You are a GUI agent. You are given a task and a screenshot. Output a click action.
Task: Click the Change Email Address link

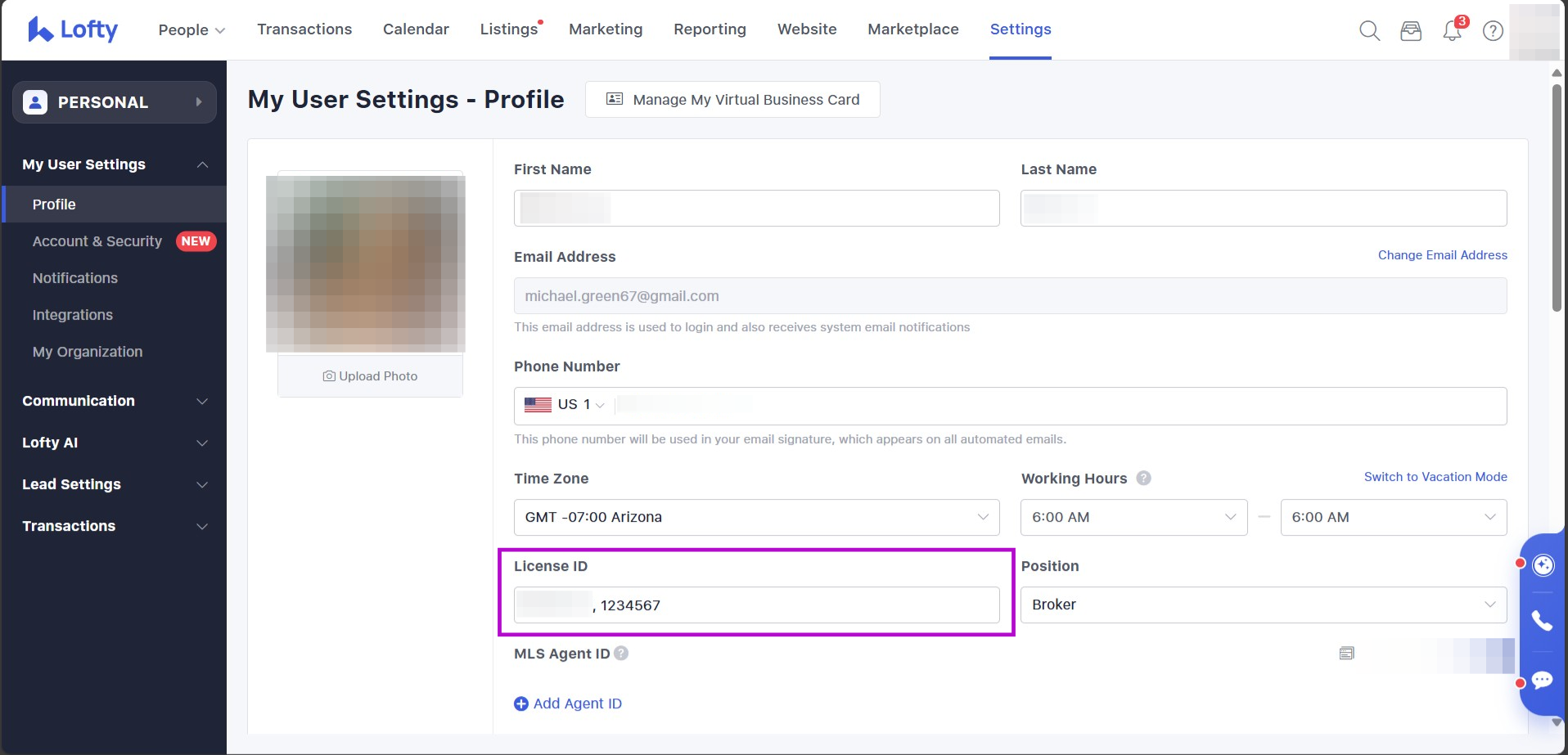point(1442,255)
